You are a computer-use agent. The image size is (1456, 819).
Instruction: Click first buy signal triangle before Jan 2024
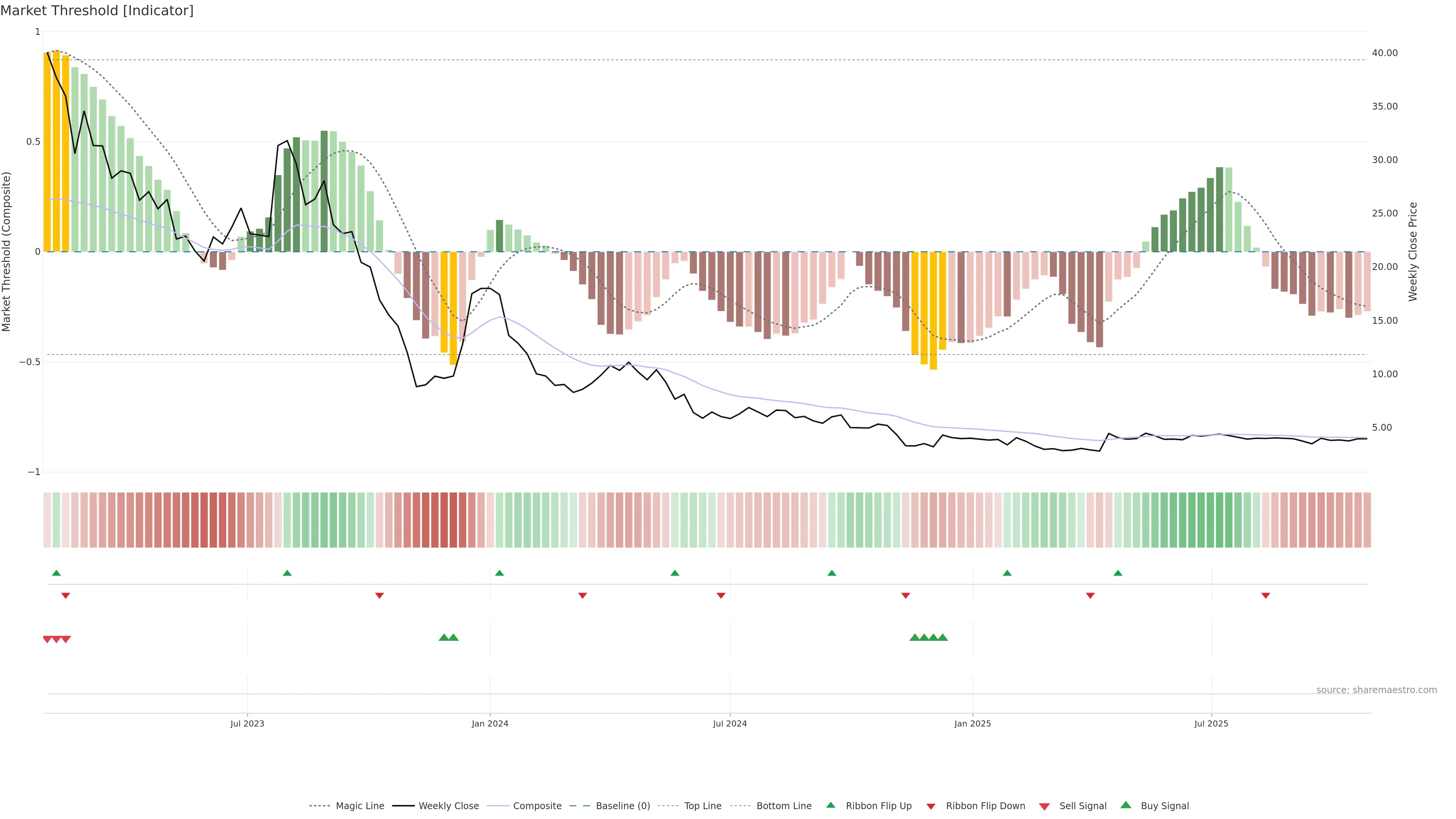pyautogui.click(x=444, y=637)
